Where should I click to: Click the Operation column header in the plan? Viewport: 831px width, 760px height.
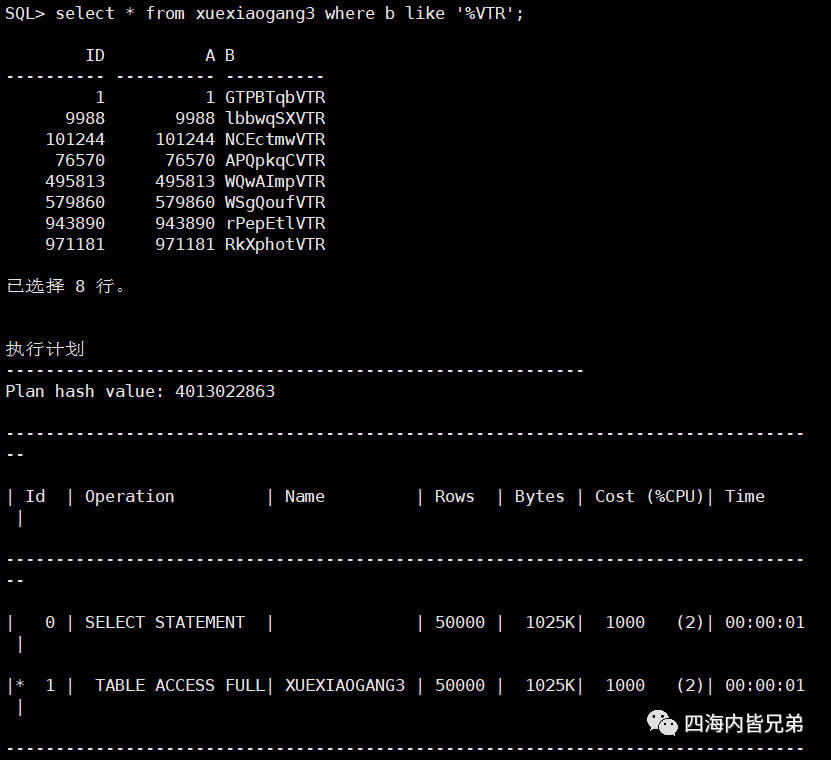(x=129, y=497)
